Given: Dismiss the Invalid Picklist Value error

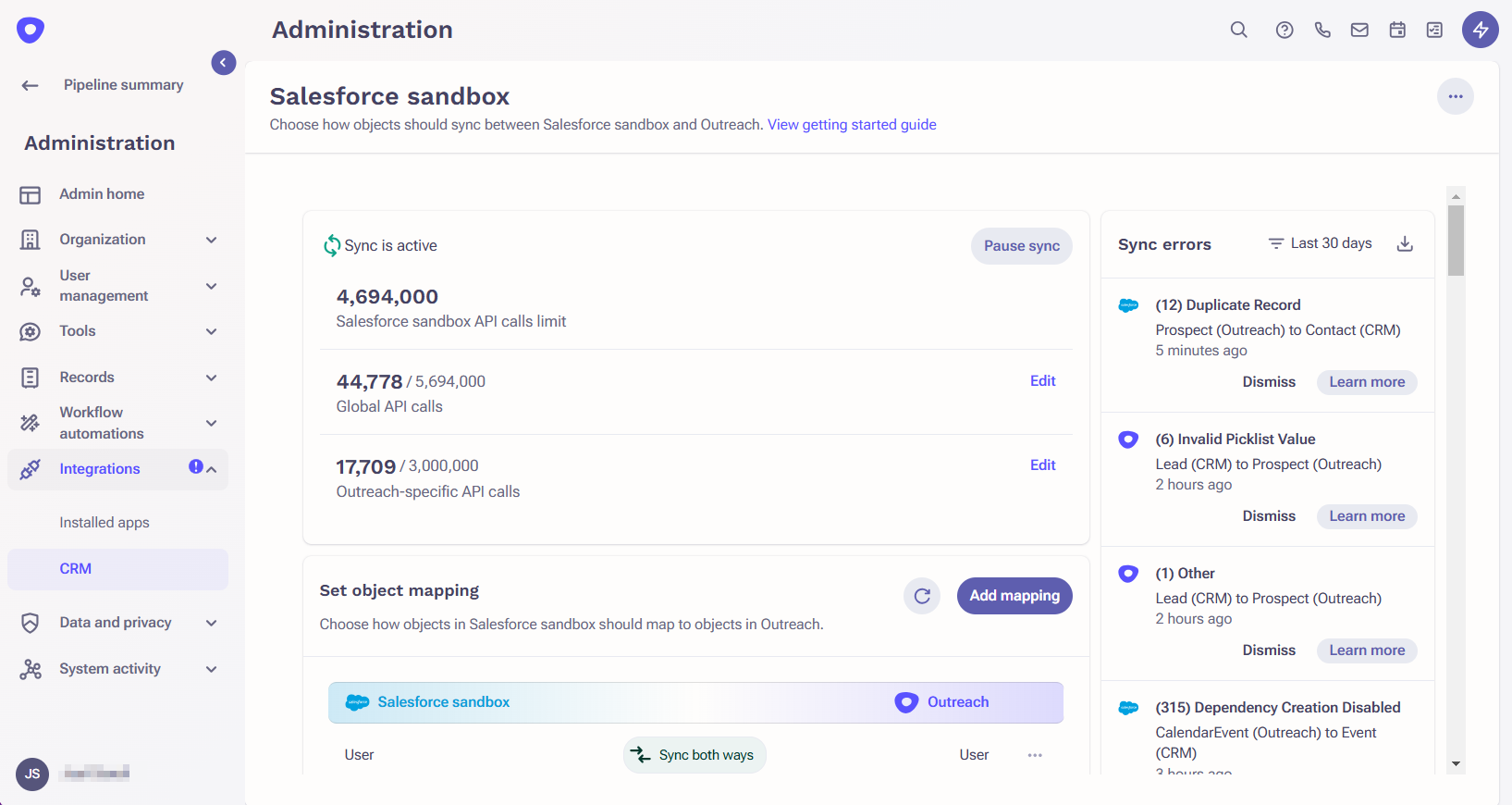Looking at the screenshot, I should pos(1269,516).
